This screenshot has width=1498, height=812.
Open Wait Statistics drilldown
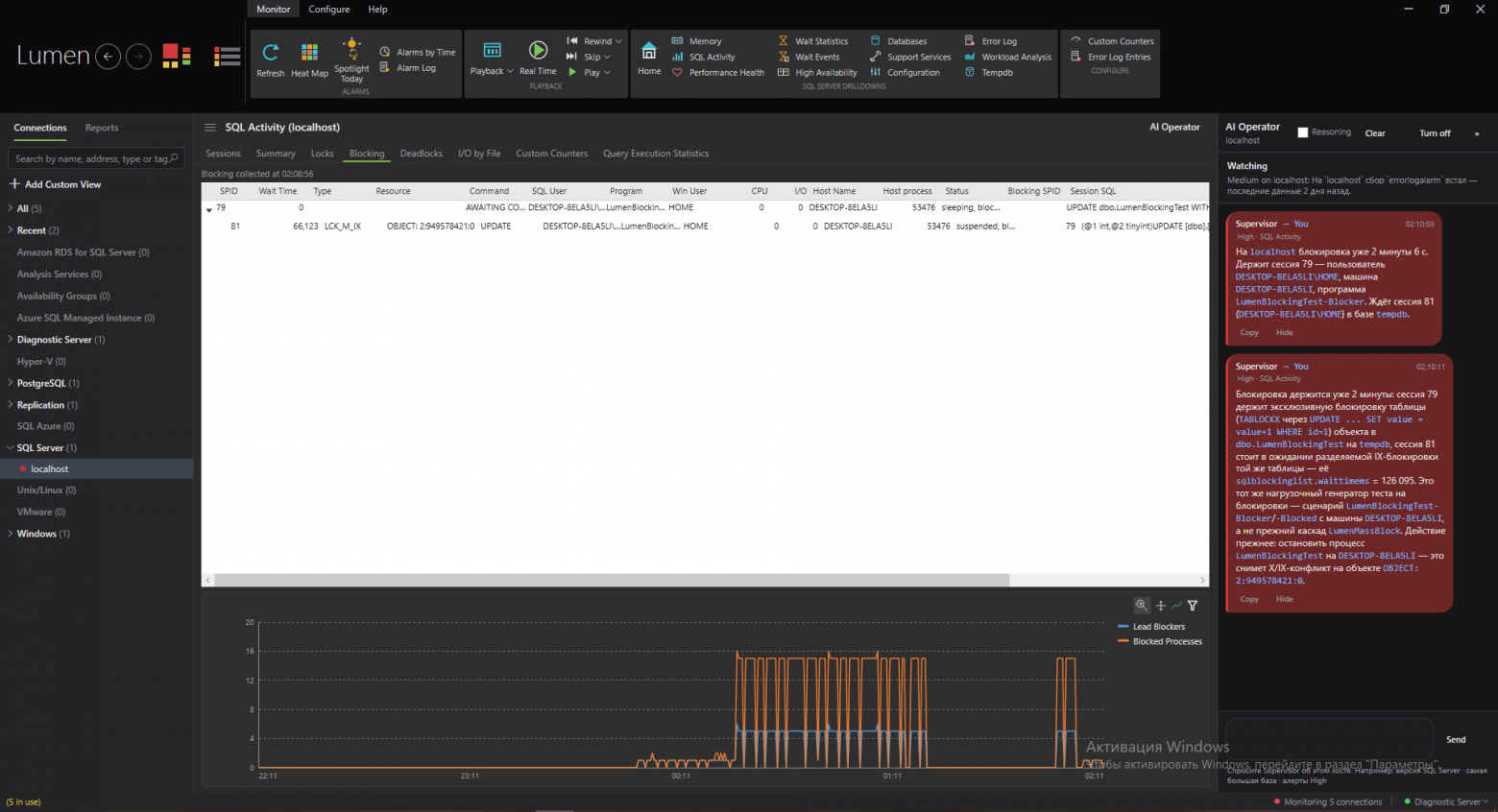coord(813,41)
